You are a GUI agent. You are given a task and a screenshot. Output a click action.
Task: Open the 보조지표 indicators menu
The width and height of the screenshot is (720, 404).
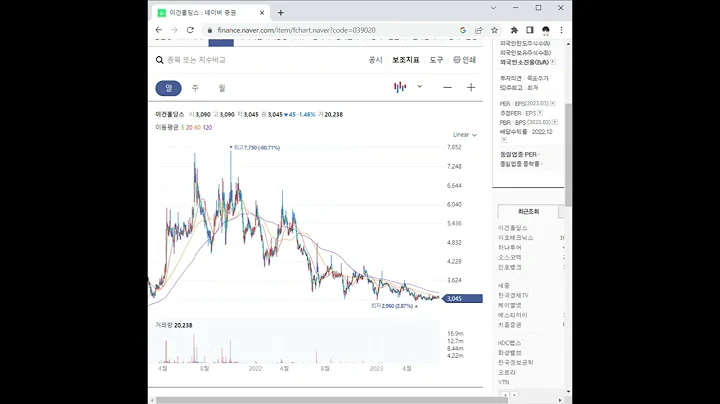(x=405, y=60)
